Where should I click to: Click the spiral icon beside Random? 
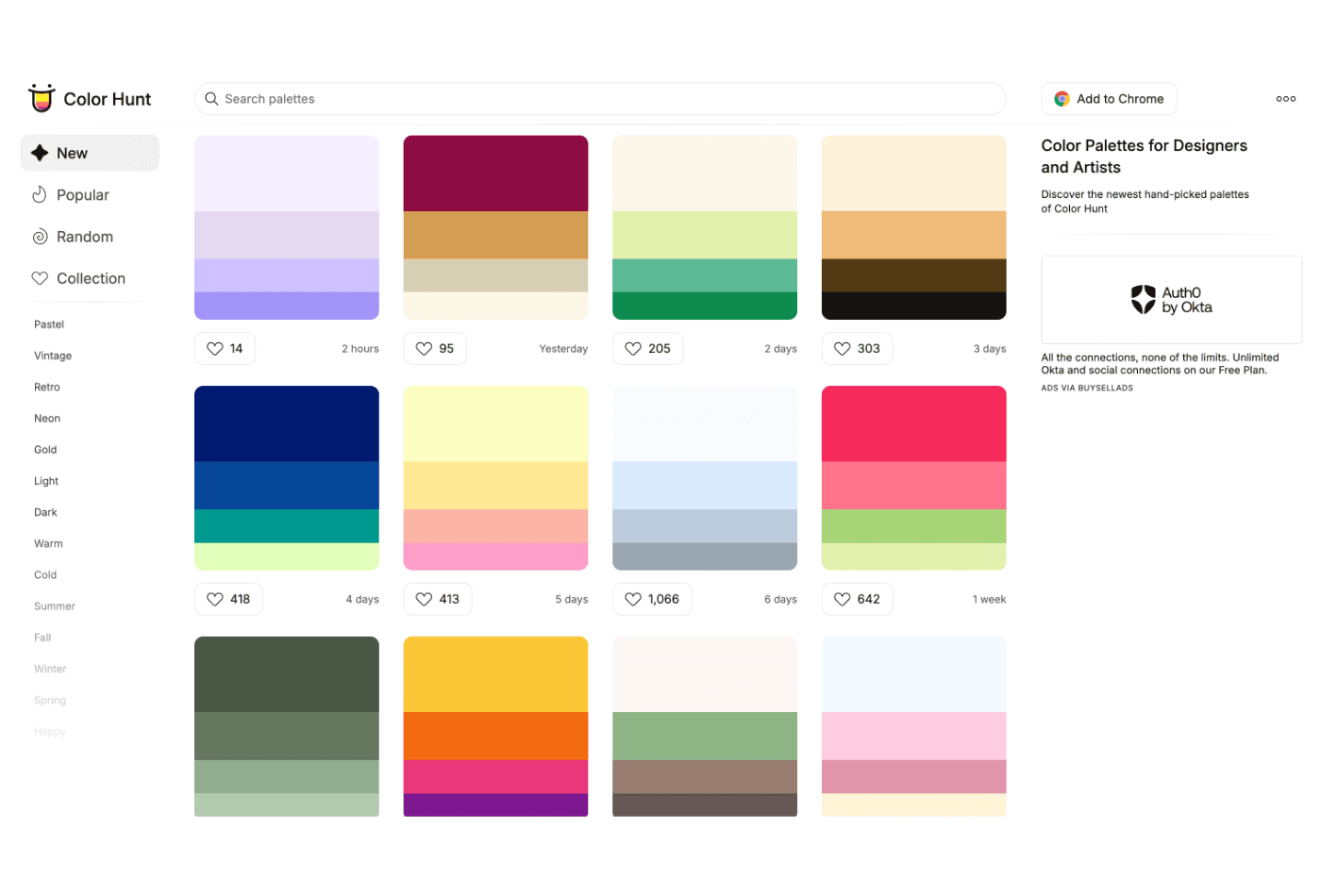click(x=40, y=237)
